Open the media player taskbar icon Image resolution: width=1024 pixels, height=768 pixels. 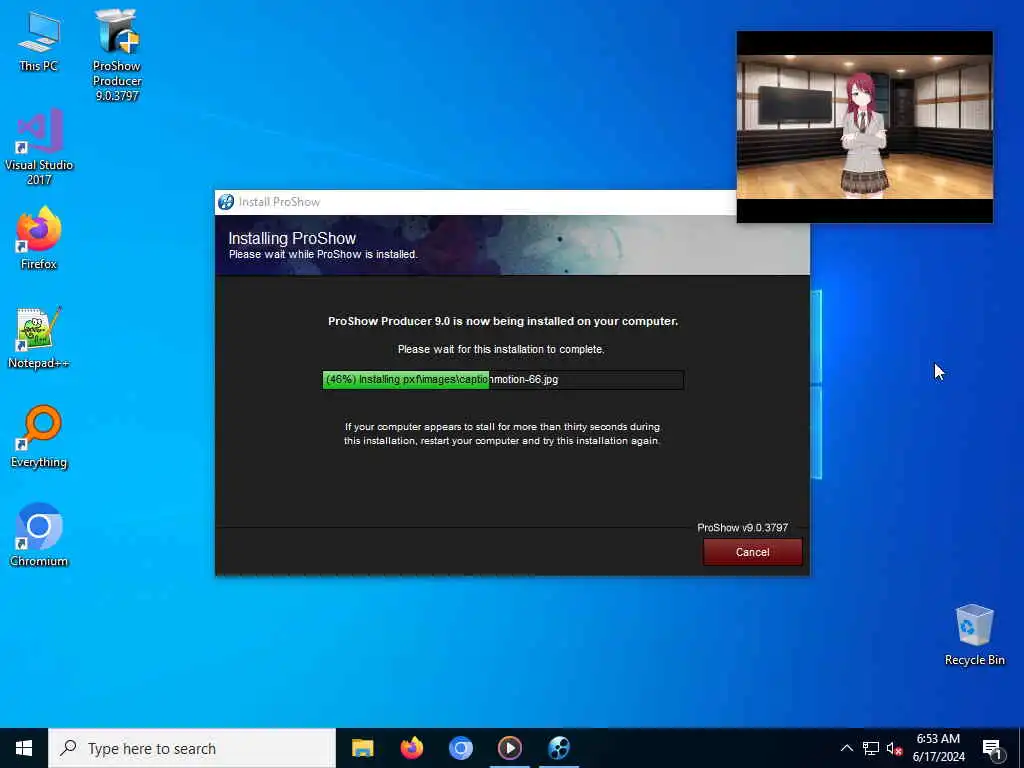tap(509, 748)
